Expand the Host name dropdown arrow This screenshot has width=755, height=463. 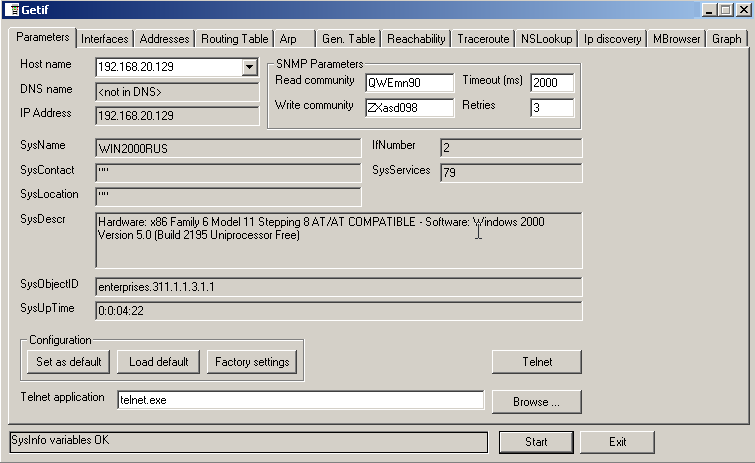(x=249, y=68)
